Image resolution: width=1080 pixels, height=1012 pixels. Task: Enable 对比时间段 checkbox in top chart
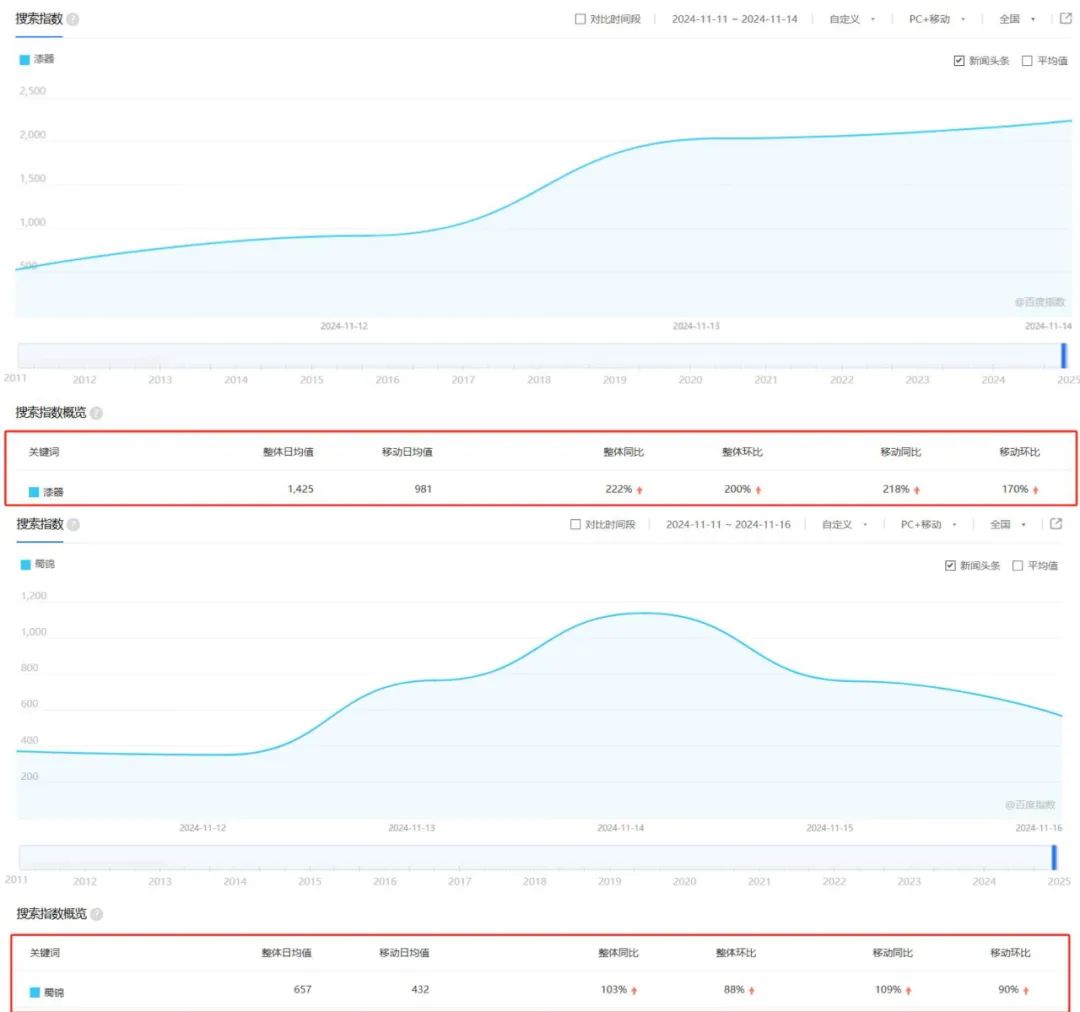click(580, 19)
